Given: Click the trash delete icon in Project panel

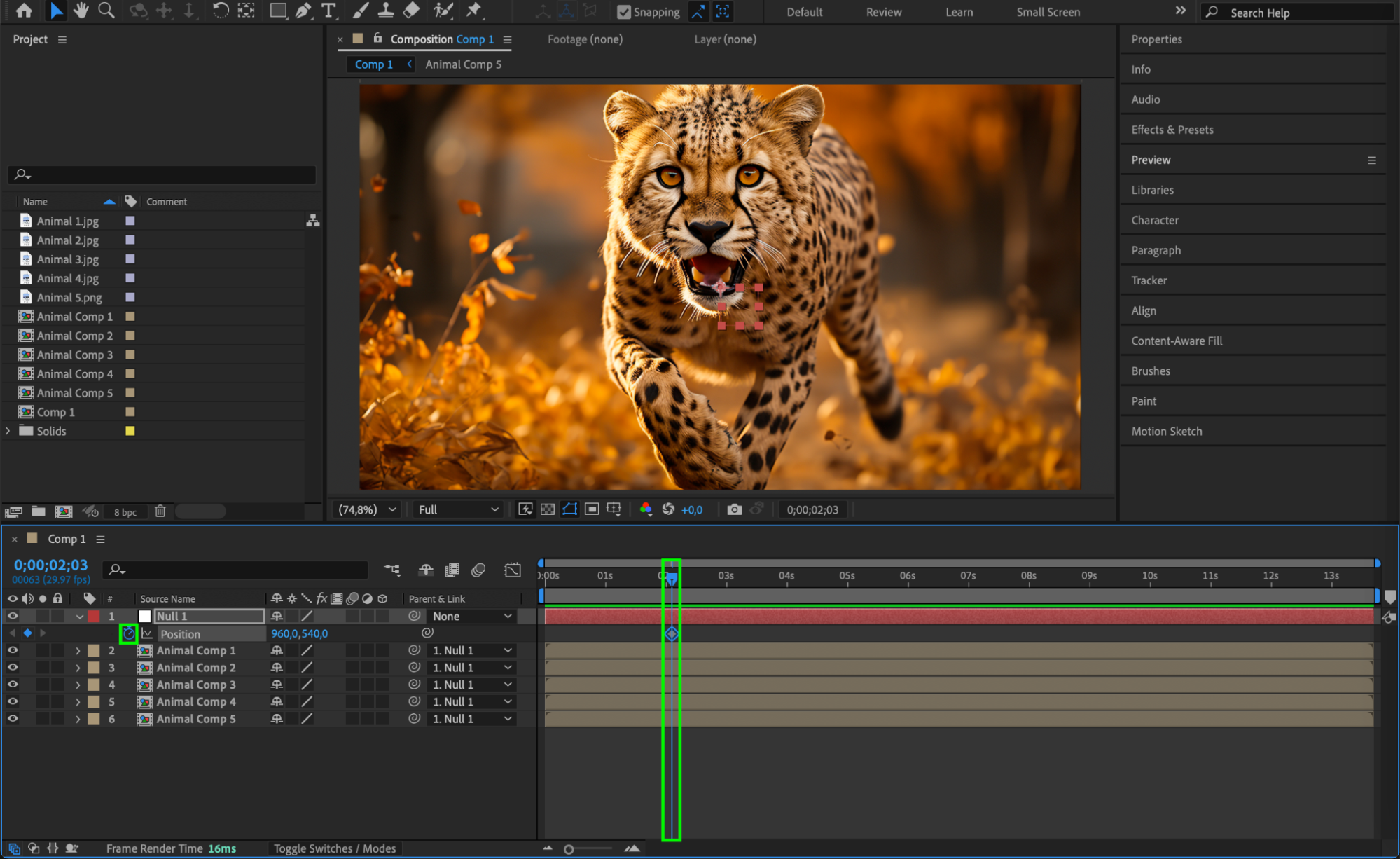Looking at the screenshot, I should 160,511.
